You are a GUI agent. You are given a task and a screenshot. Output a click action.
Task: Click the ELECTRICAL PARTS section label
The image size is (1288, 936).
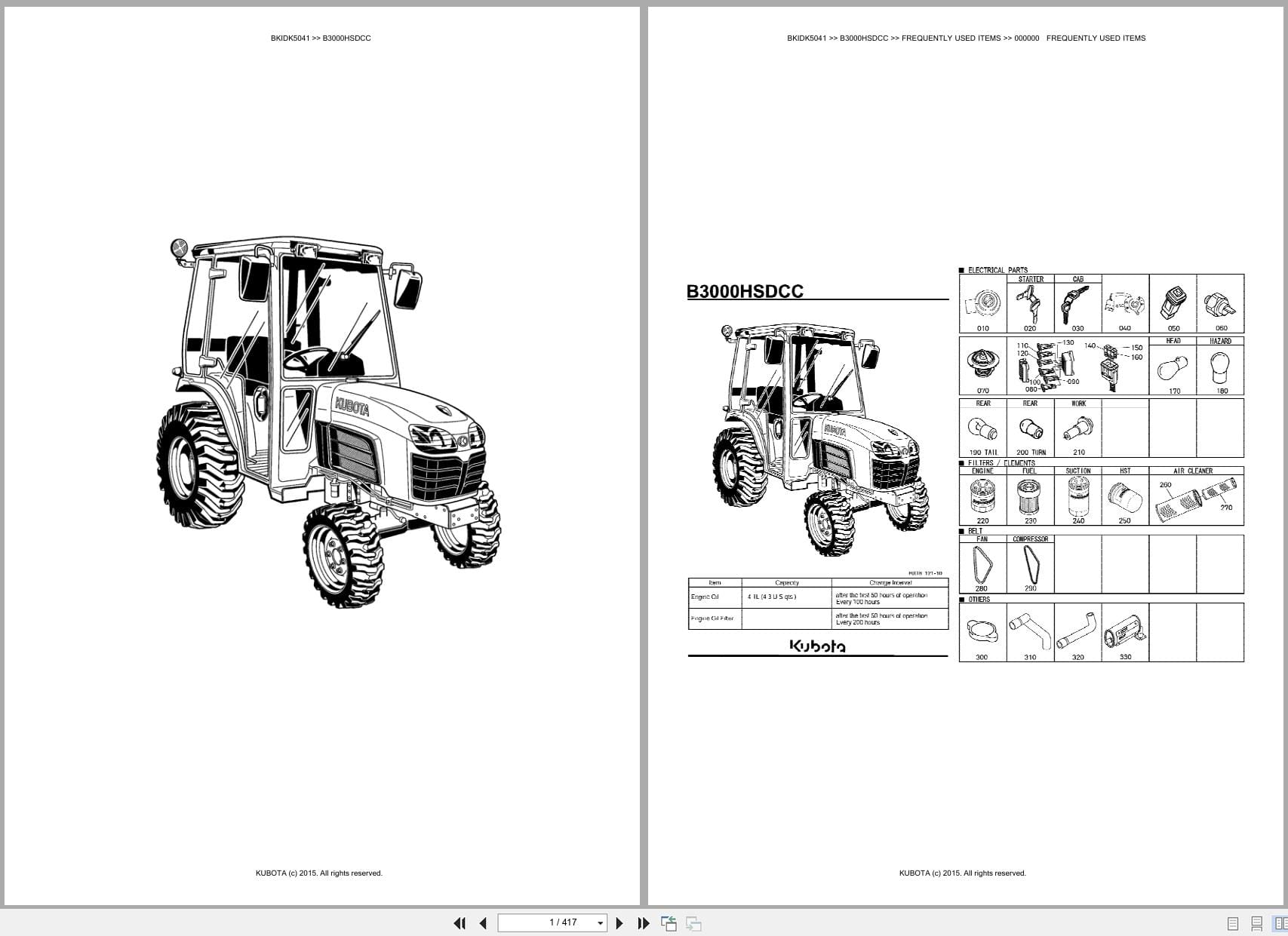coord(997,270)
